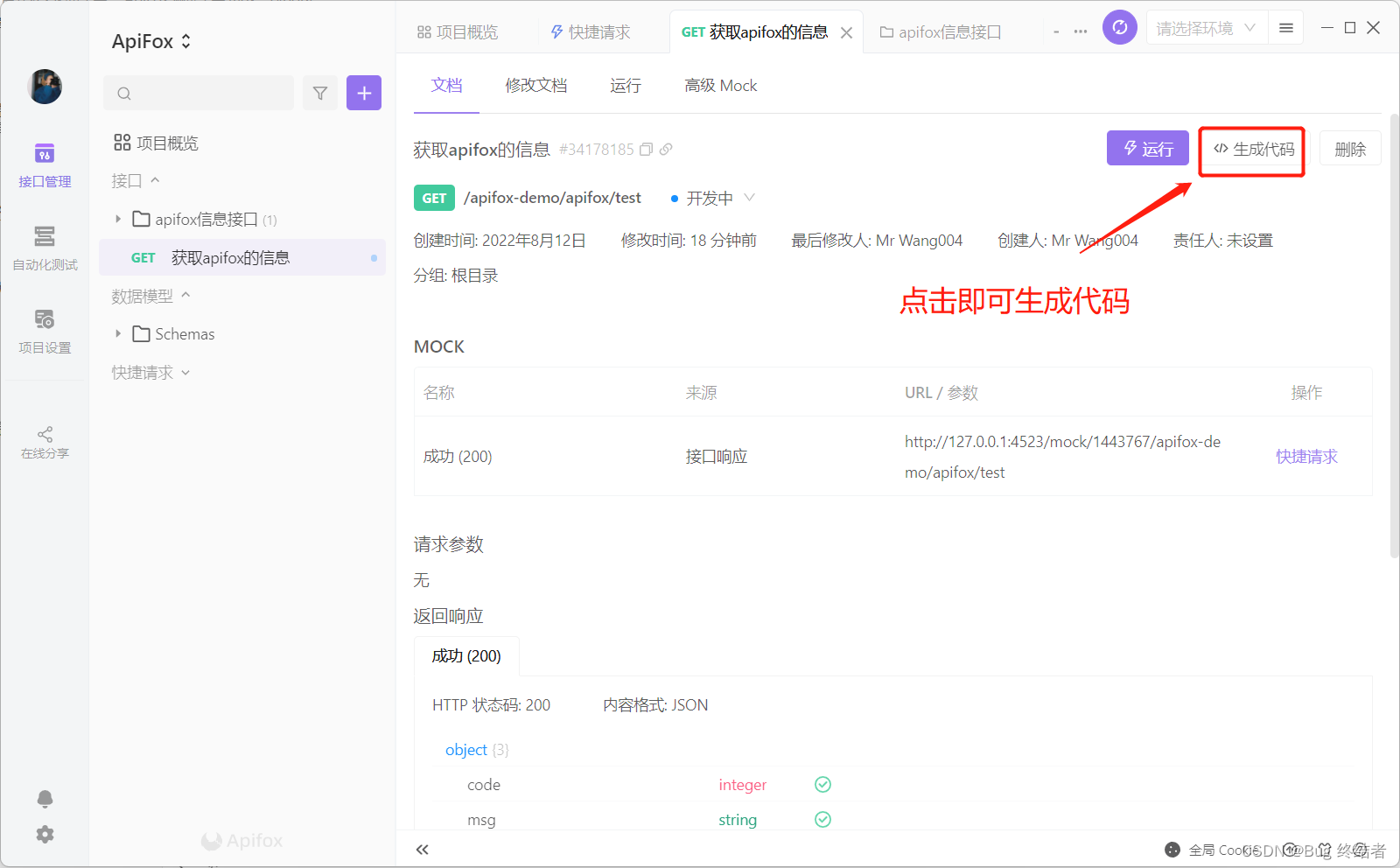
Task: Open the 请选择环境 environment dropdown
Action: click(x=1206, y=28)
